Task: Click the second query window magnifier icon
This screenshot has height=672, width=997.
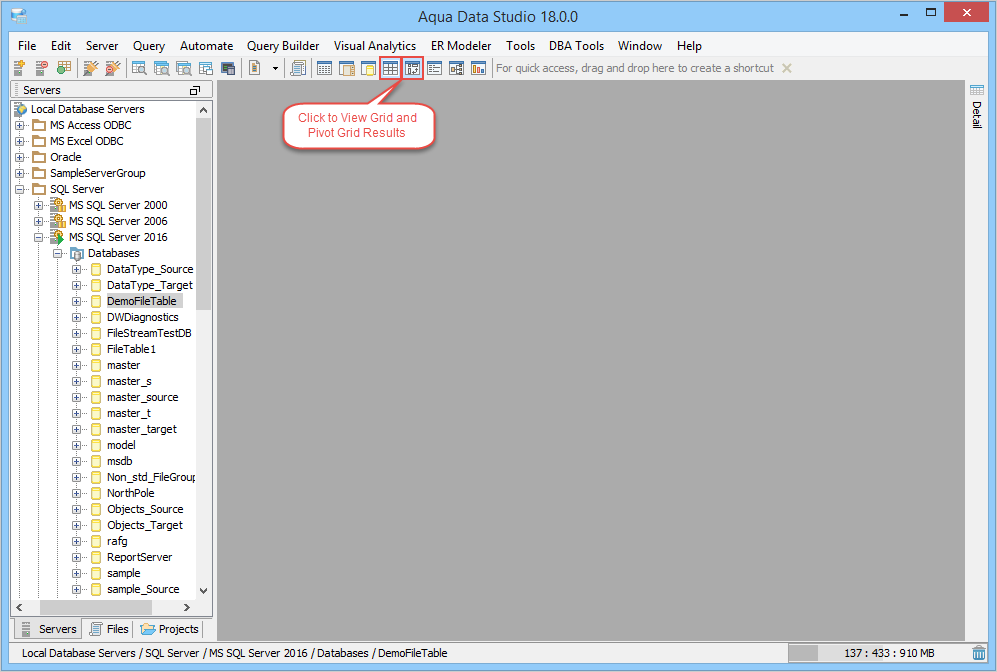Action: (x=162, y=68)
